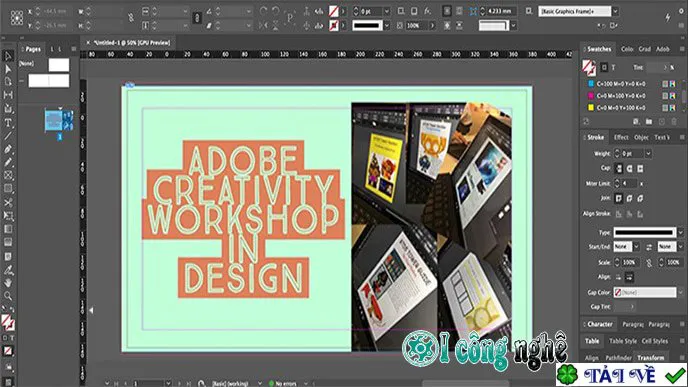This screenshot has height=387, width=688.
Task: Open the Basic working preflight profile dropdown
Action: point(260,383)
